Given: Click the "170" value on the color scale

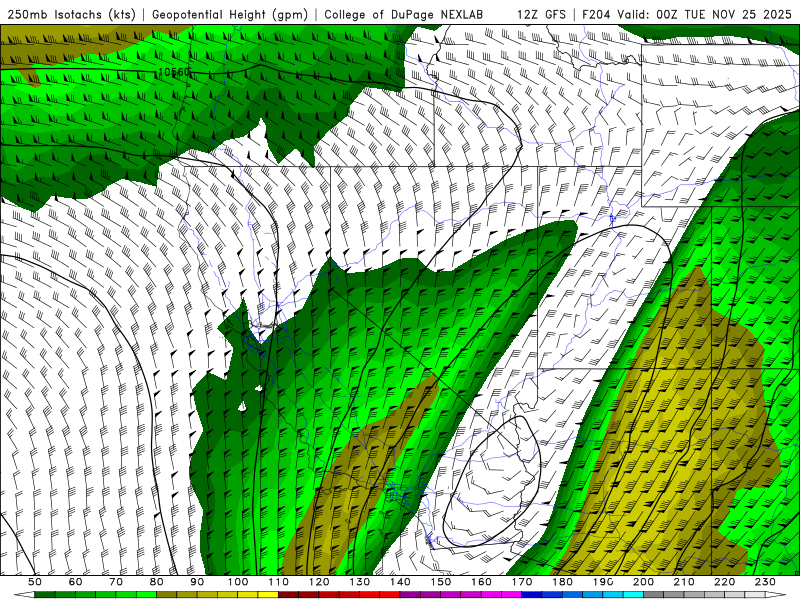Looking at the screenshot, I should [522, 582].
